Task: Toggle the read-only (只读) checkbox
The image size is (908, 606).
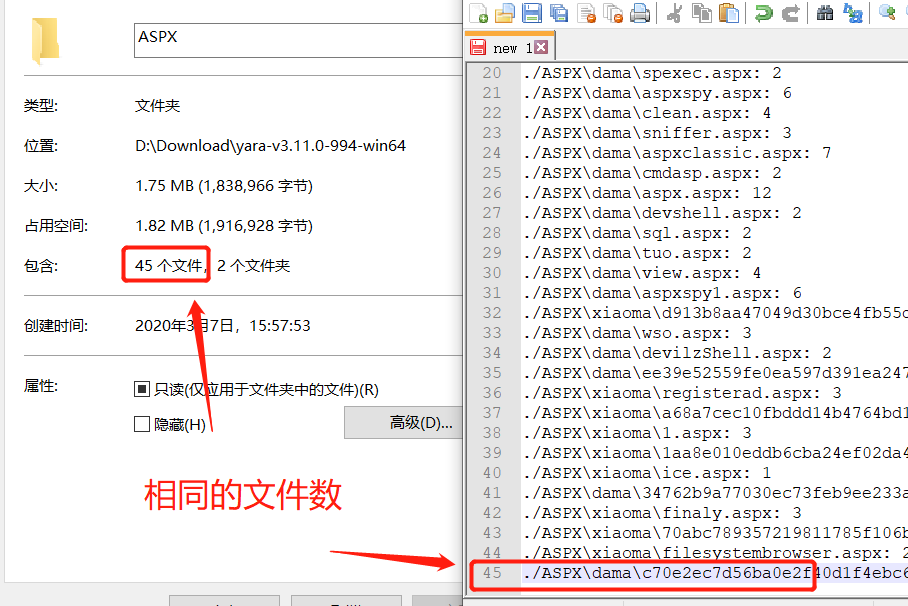Action: pos(142,389)
